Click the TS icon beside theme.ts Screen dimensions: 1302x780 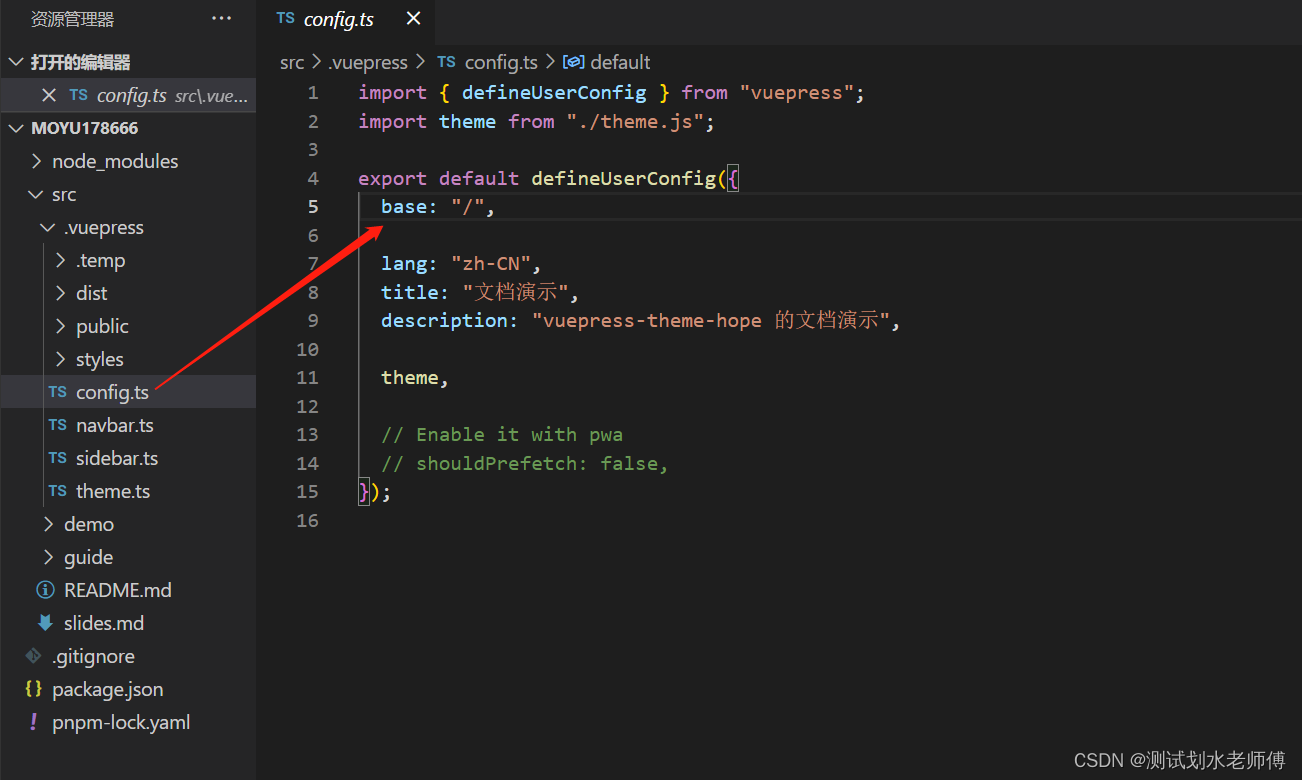[58, 491]
